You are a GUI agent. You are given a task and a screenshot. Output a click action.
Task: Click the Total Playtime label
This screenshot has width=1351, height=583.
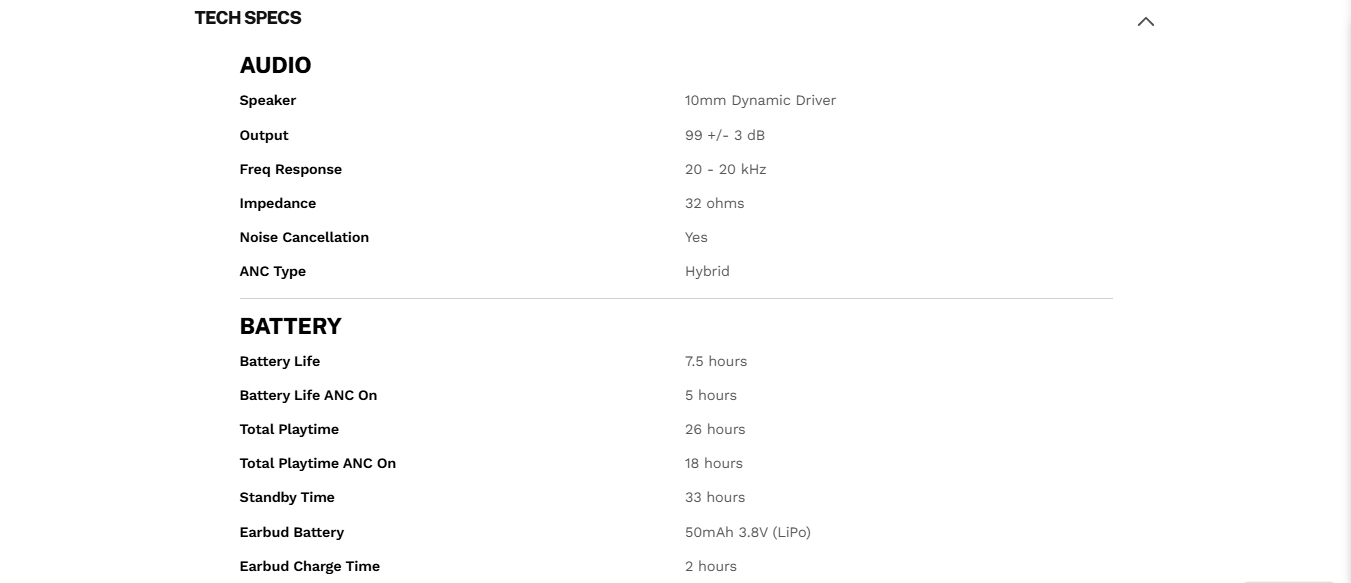click(x=289, y=429)
